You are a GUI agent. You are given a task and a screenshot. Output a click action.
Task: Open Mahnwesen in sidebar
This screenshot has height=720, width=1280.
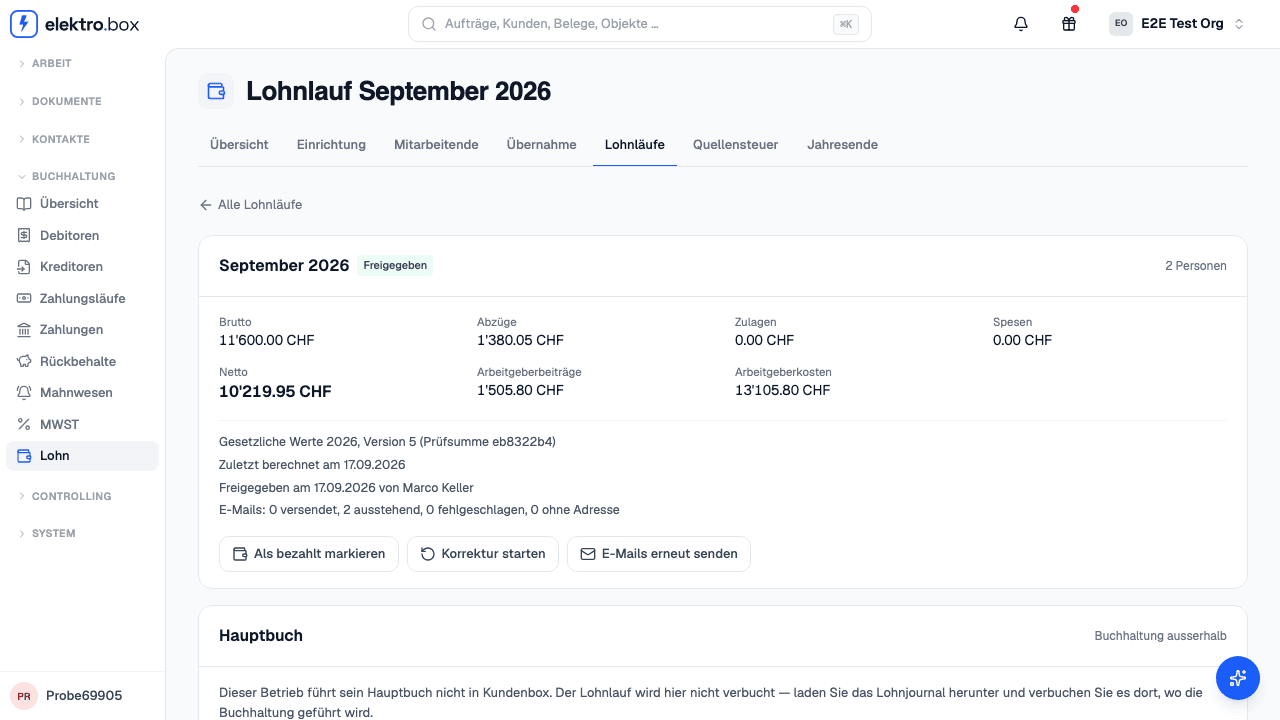click(82, 393)
